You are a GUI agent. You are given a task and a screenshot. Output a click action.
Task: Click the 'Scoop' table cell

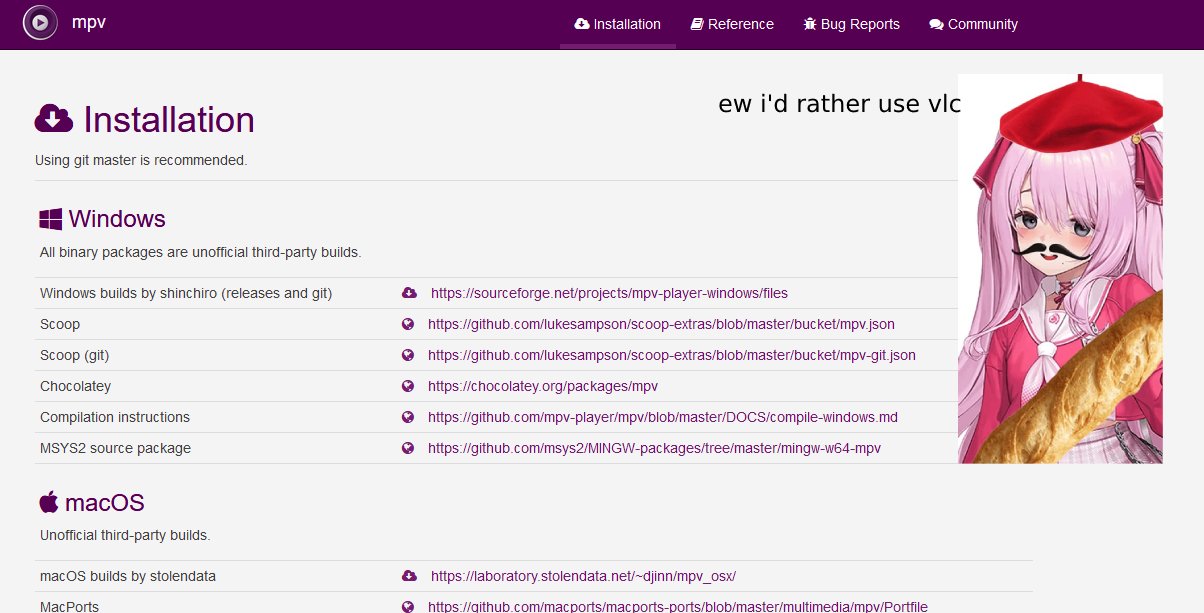(60, 324)
